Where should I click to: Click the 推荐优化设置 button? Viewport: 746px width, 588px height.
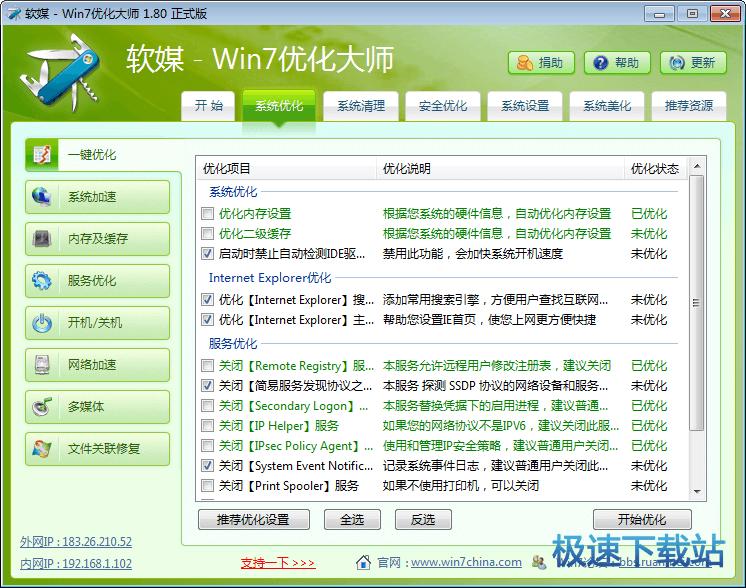[256, 520]
